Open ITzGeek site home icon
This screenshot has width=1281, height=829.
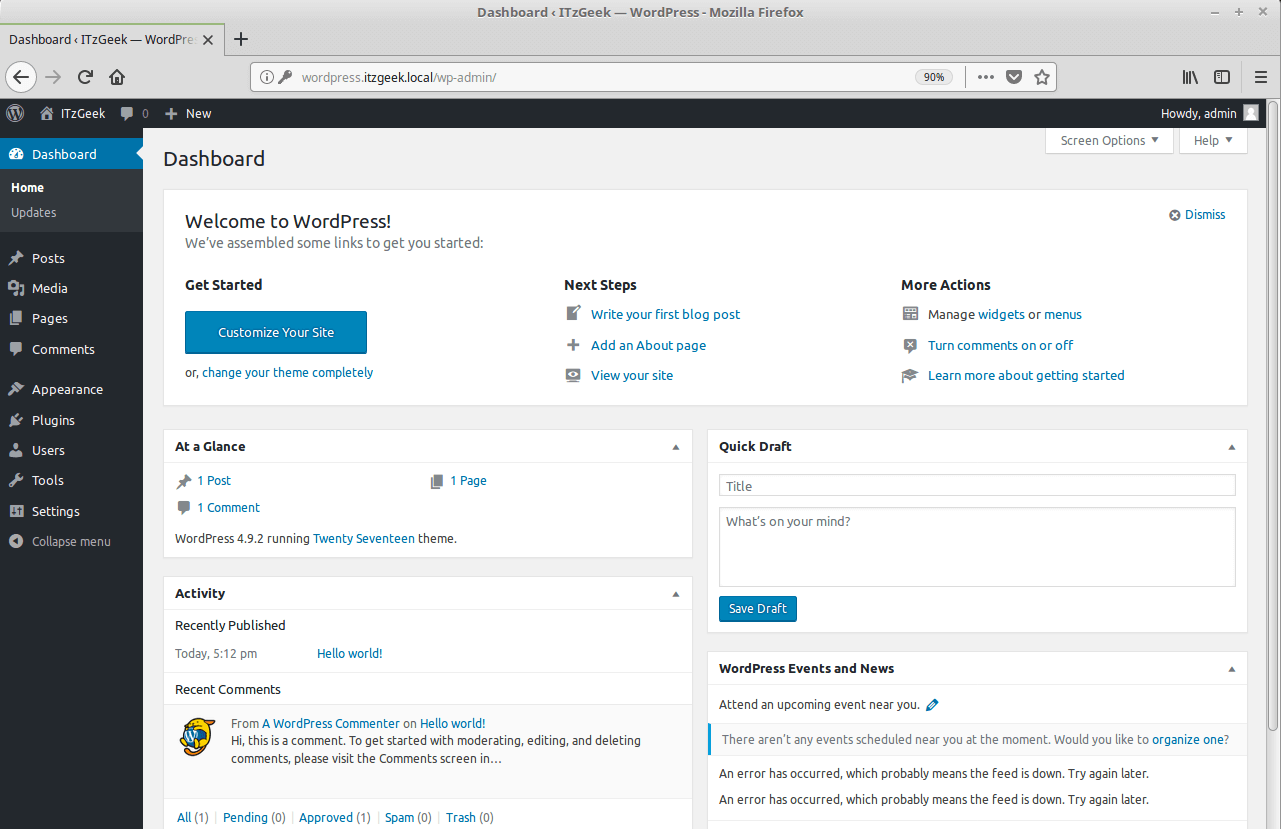click(x=47, y=113)
